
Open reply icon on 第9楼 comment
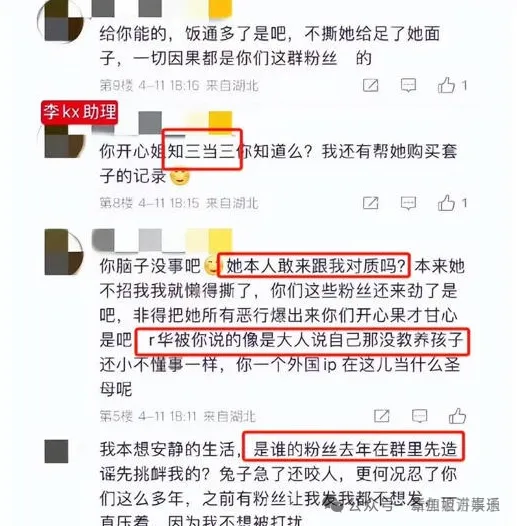coord(408,86)
